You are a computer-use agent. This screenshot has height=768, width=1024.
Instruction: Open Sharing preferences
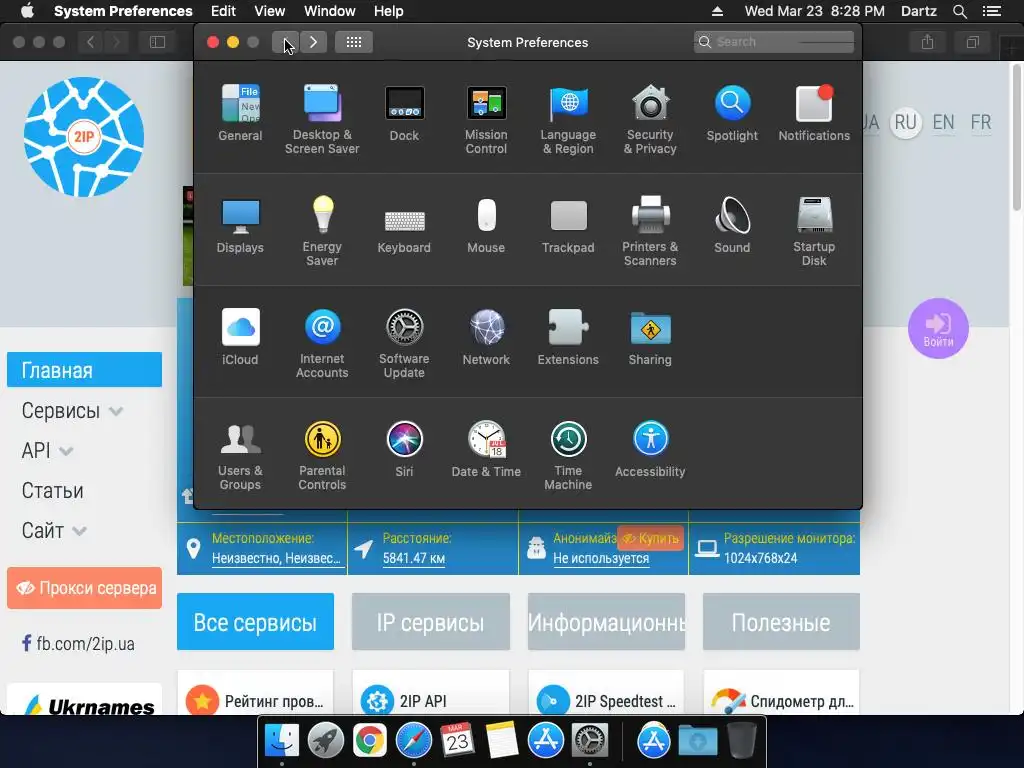click(x=650, y=337)
